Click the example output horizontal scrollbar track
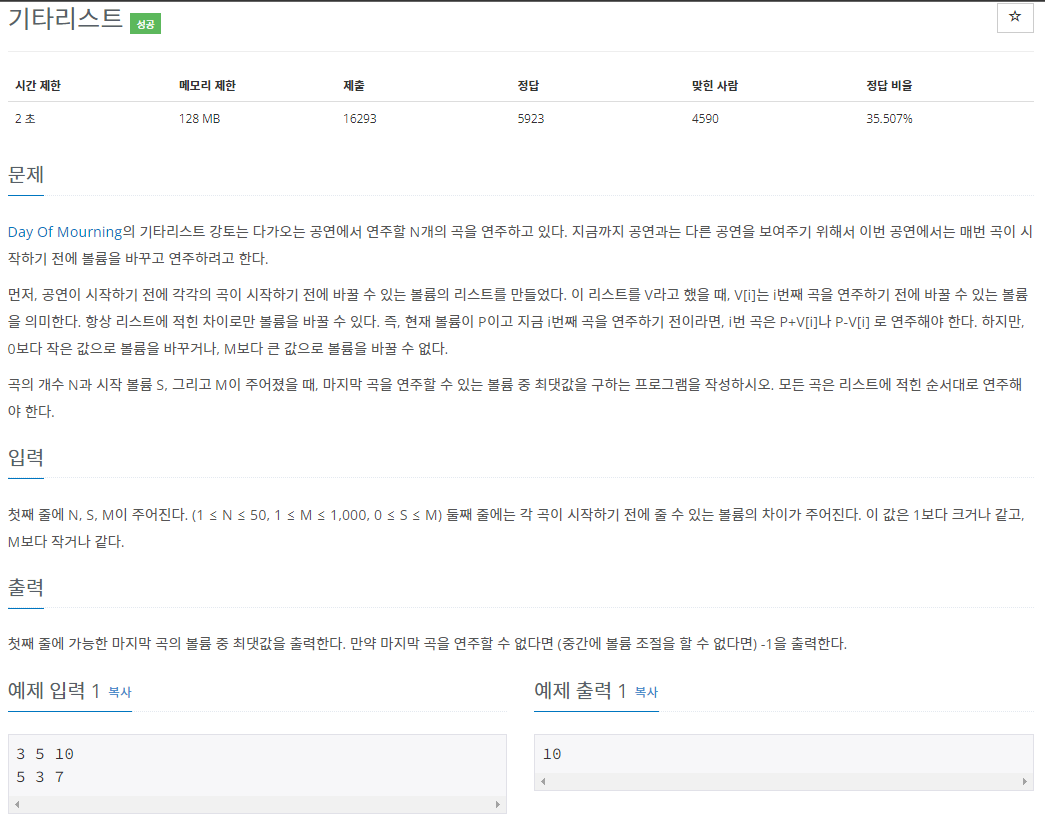 (784, 781)
